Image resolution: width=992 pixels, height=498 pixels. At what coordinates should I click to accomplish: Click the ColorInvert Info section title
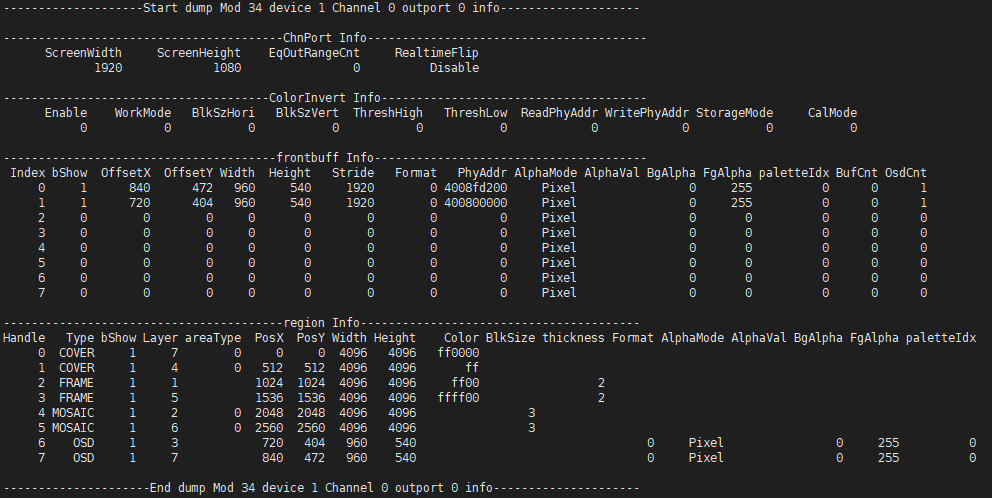[325, 98]
